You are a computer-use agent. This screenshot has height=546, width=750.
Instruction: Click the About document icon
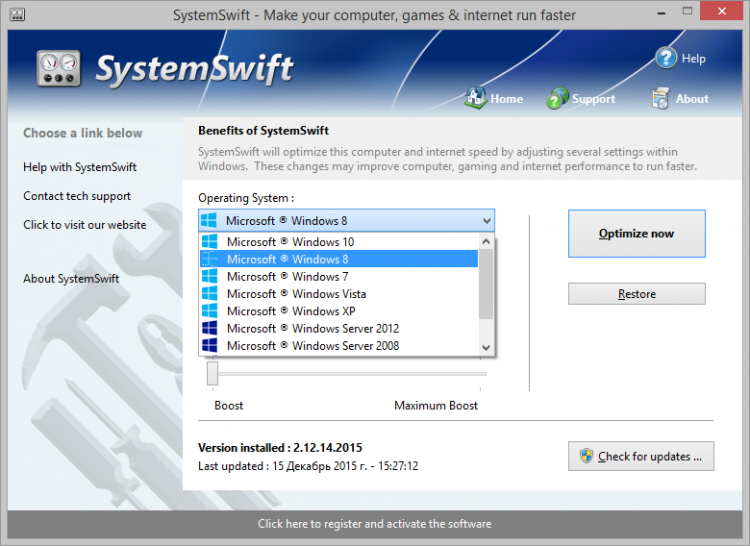(x=660, y=98)
